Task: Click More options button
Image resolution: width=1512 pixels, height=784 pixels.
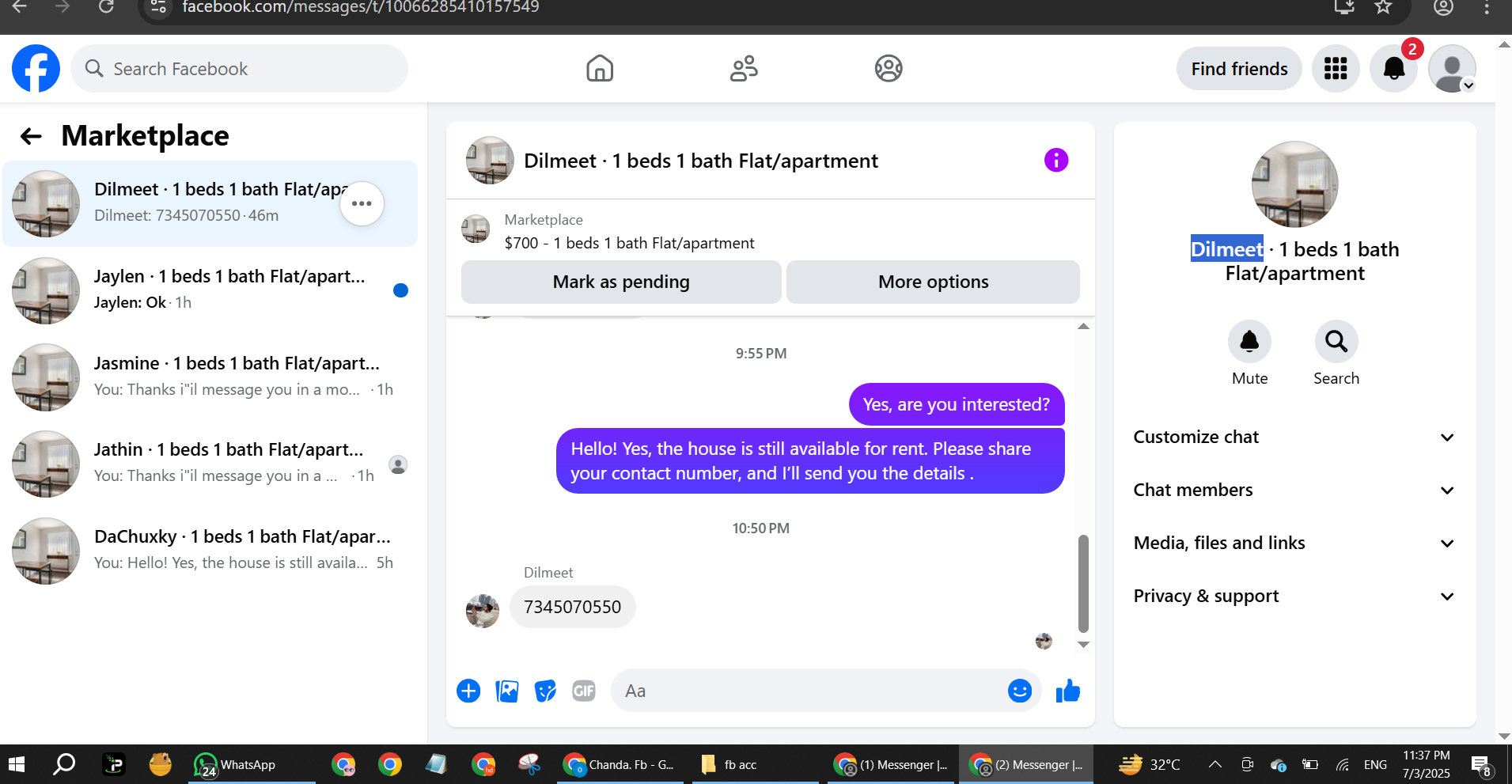Action: 933,282
